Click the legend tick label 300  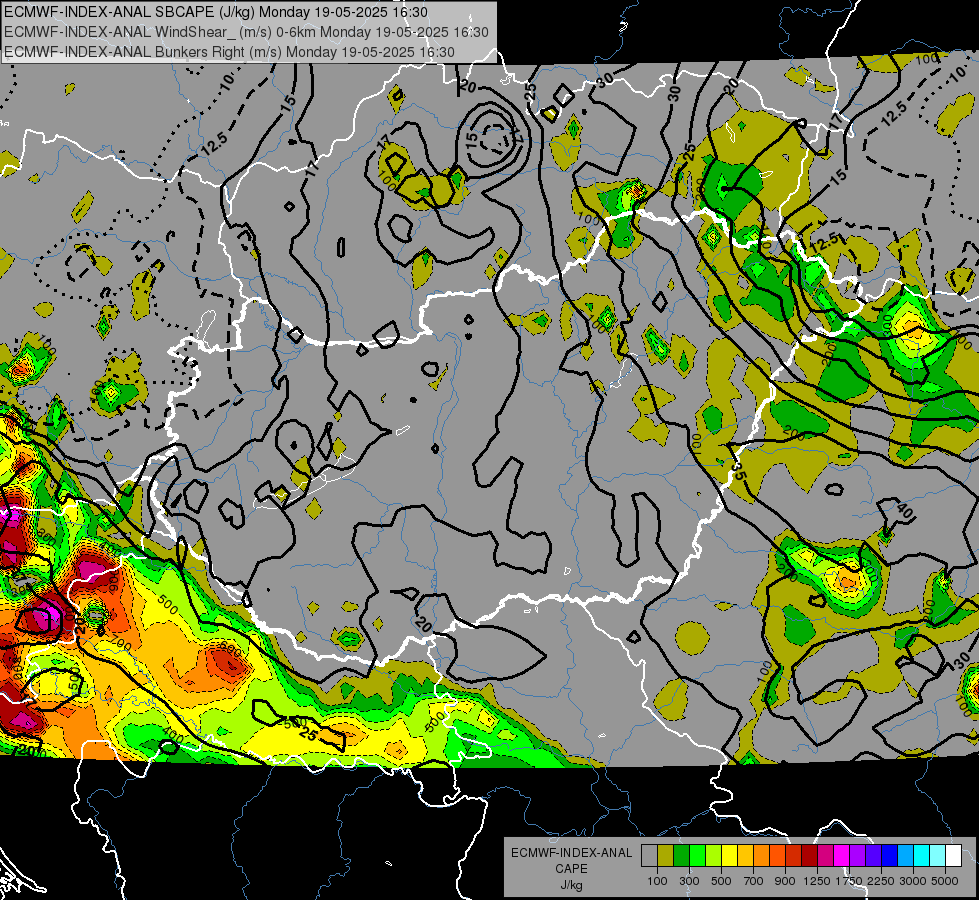tap(689, 881)
